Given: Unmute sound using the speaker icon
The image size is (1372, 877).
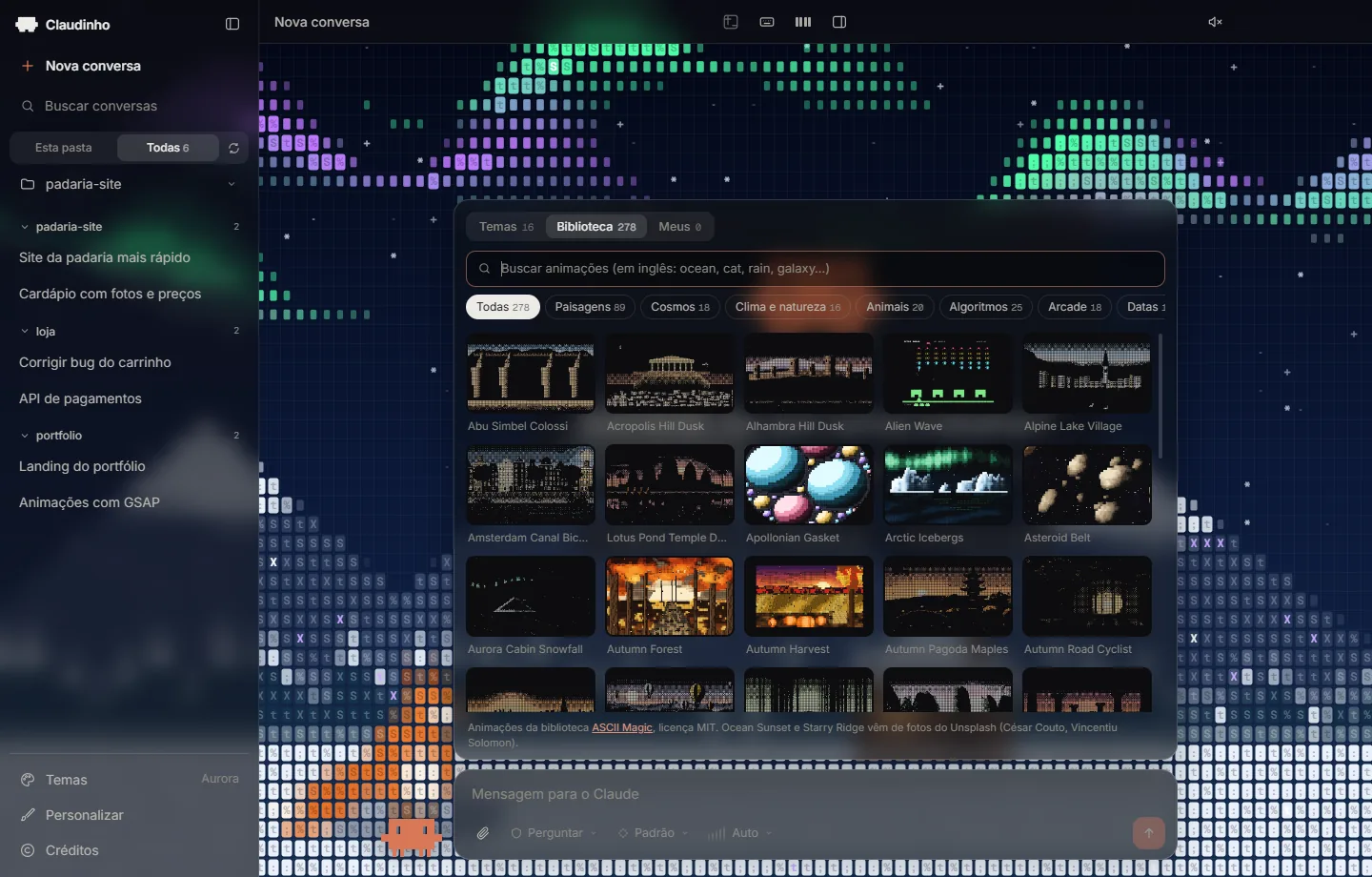Looking at the screenshot, I should pos(1215,22).
